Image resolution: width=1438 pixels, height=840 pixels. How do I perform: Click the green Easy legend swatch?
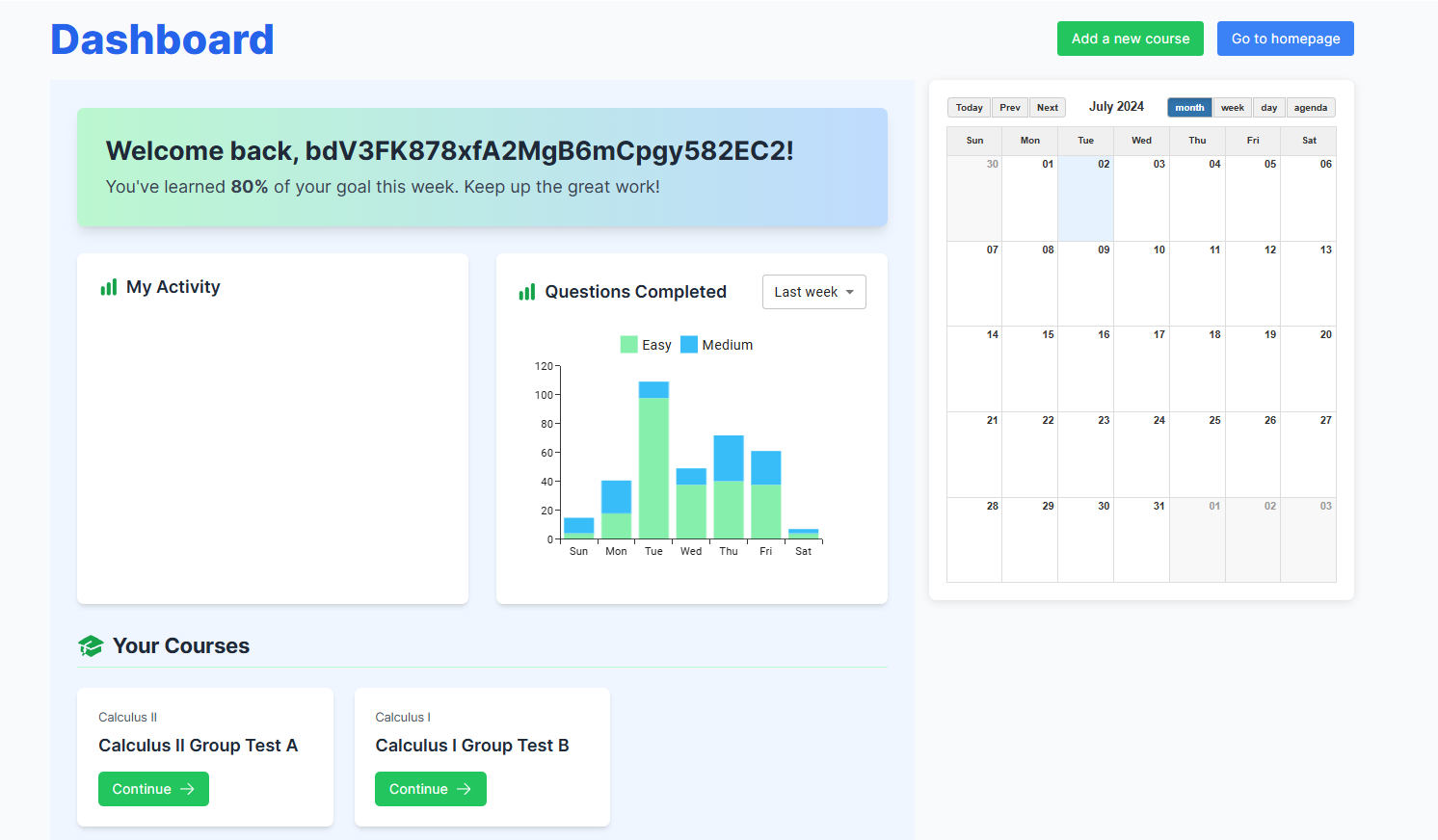(x=627, y=344)
